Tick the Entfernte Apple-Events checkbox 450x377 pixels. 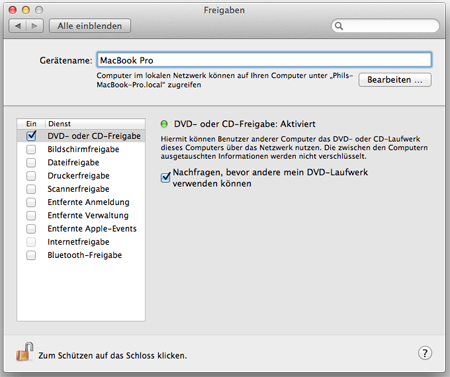[31, 229]
